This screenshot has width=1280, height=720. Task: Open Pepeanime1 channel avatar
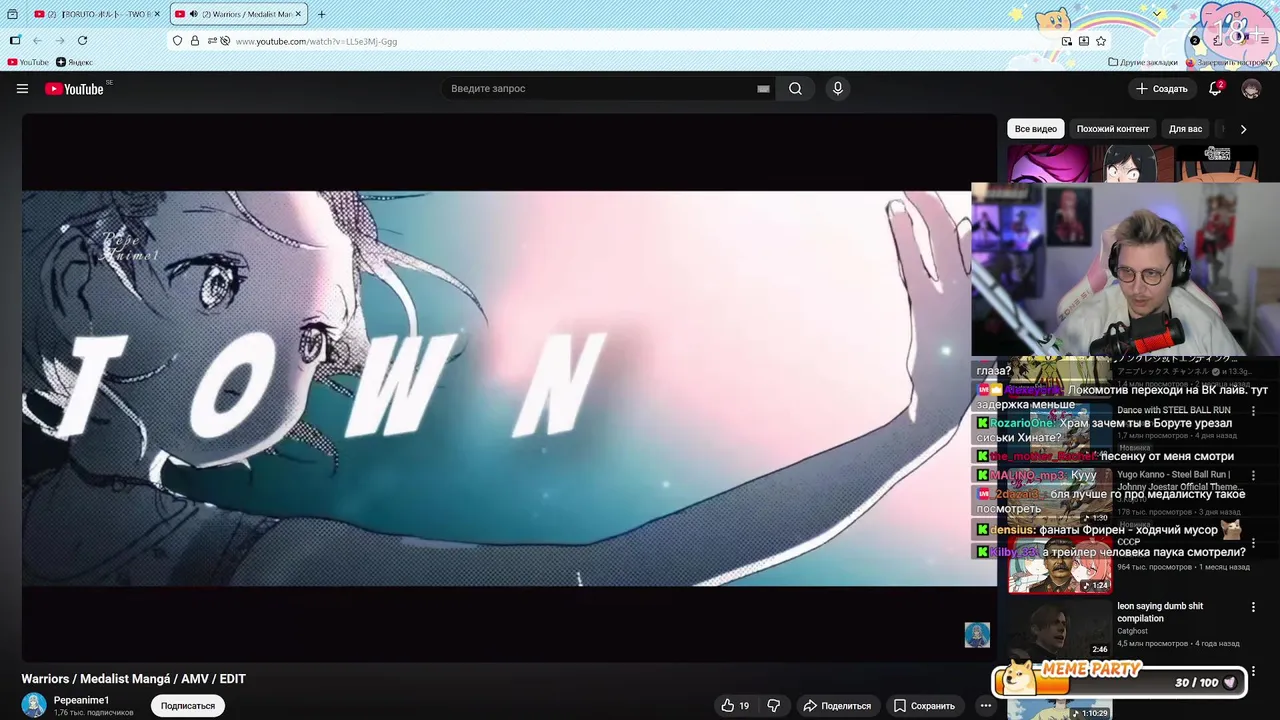coord(34,705)
